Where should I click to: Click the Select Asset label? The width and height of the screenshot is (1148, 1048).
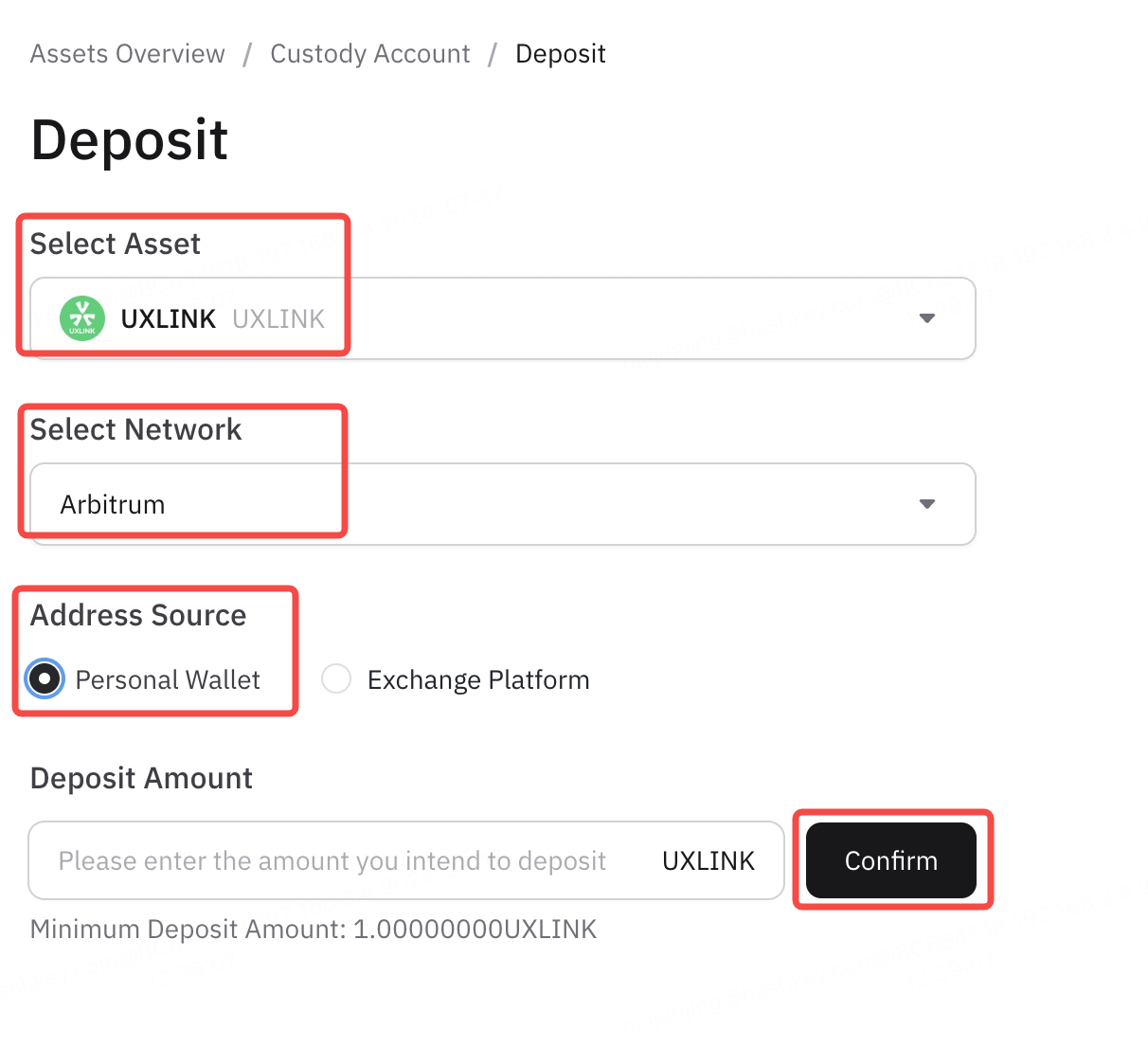click(x=116, y=244)
